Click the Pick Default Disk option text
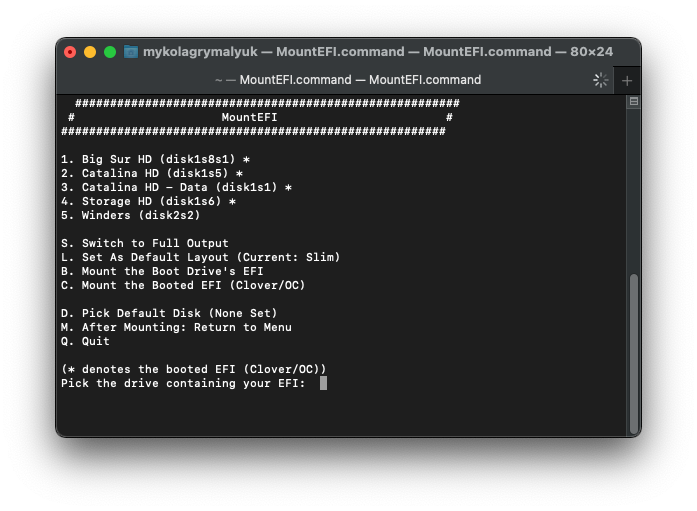This screenshot has height=511, width=697. pos(169,313)
